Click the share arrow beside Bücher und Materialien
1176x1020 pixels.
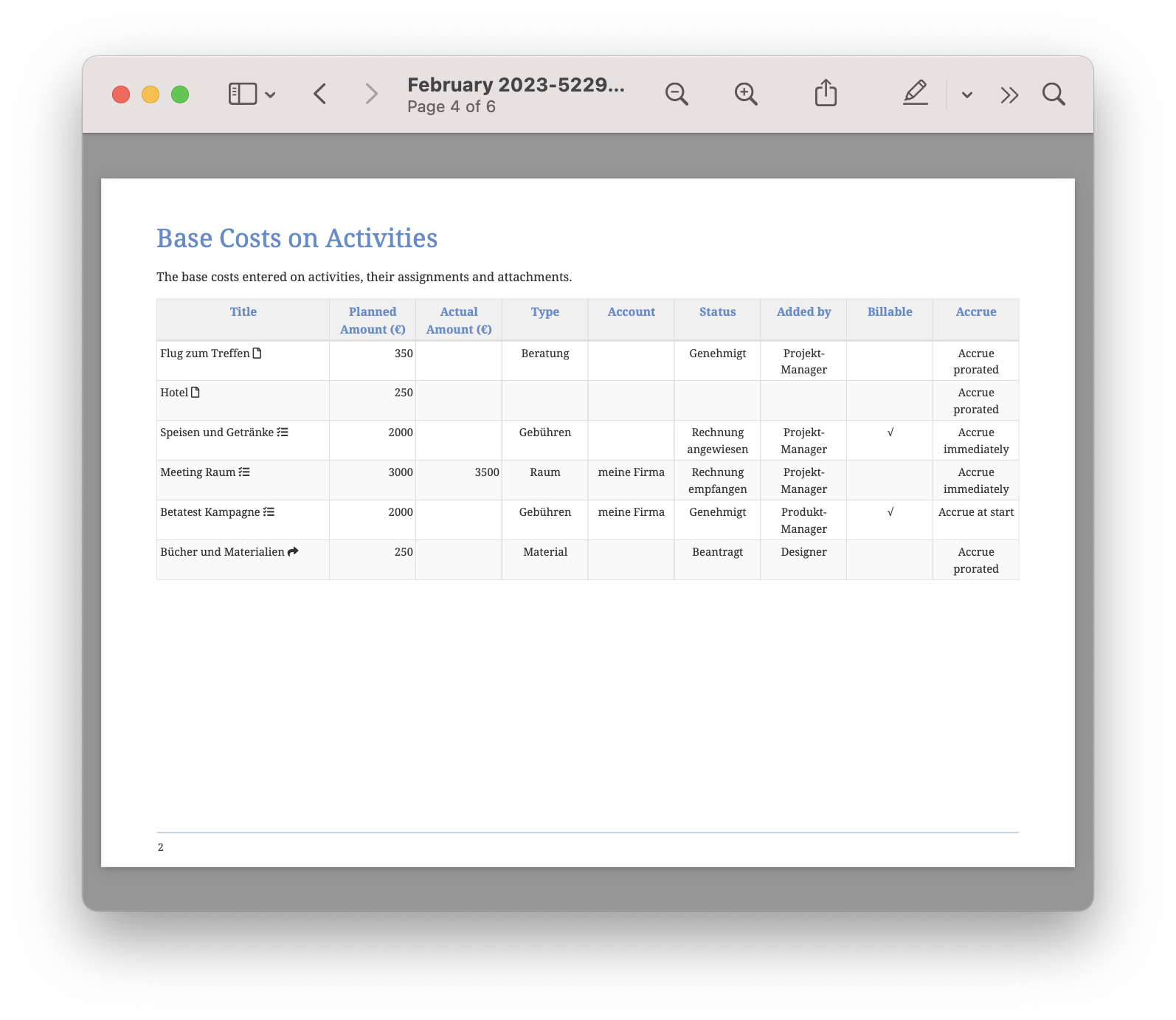coord(293,552)
